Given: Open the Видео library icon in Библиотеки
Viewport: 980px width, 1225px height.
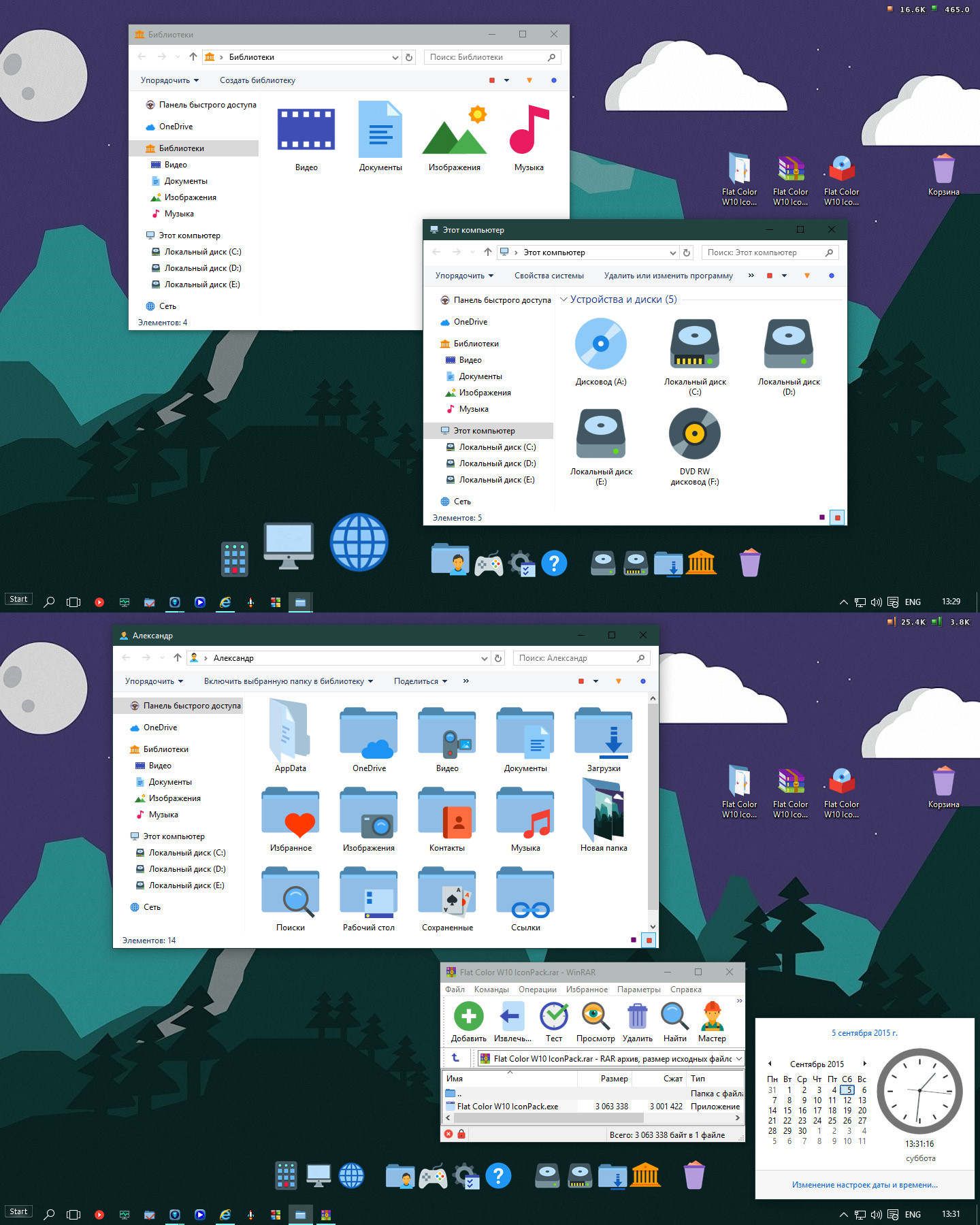Looking at the screenshot, I should (x=306, y=131).
